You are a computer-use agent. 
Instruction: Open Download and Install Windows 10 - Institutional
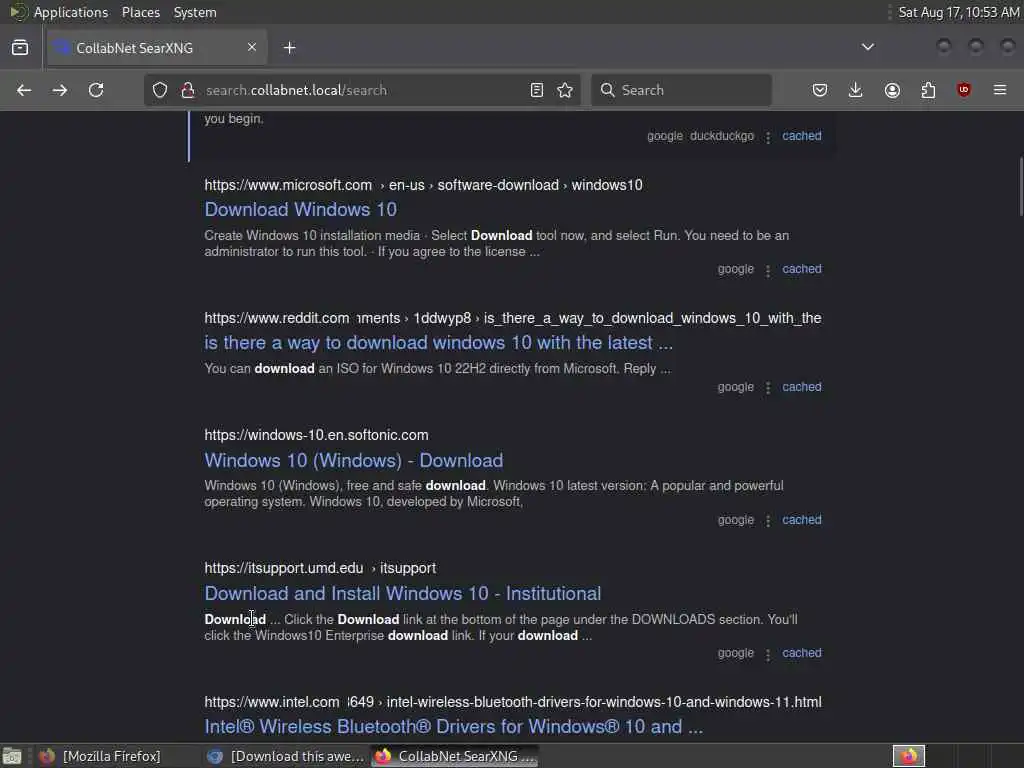coord(402,594)
